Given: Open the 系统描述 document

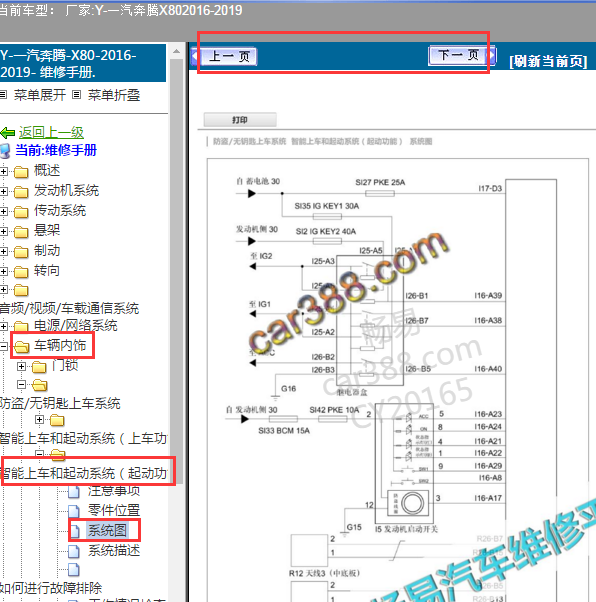Looking at the screenshot, I should tap(114, 550).
